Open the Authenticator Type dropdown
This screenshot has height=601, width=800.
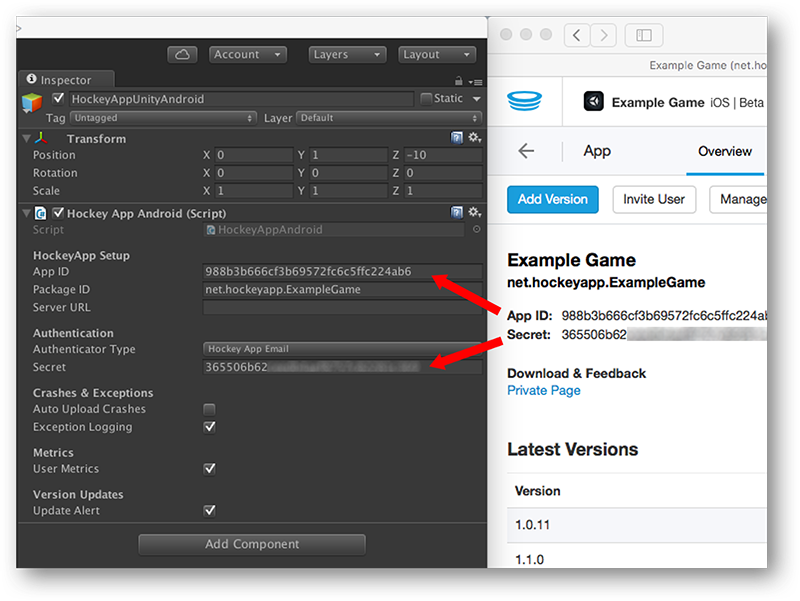[342, 349]
